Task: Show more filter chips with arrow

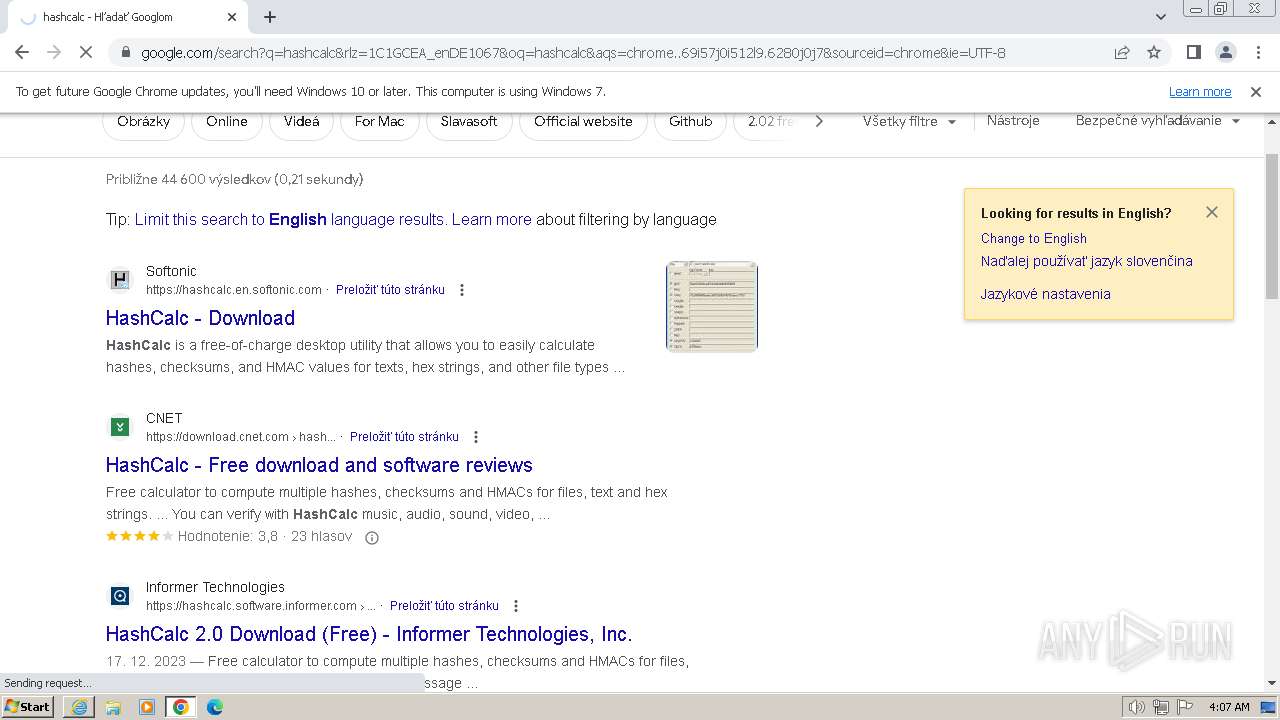Action: [819, 122]
